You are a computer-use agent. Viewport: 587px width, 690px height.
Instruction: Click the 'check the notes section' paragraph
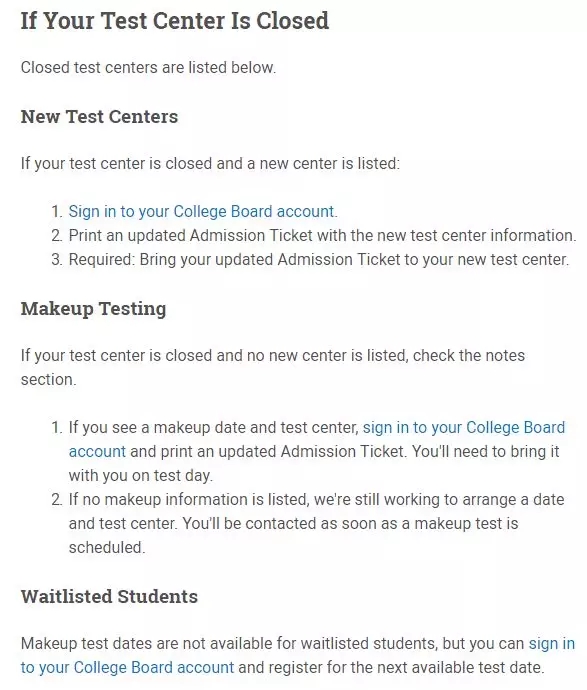pos(273,367)
